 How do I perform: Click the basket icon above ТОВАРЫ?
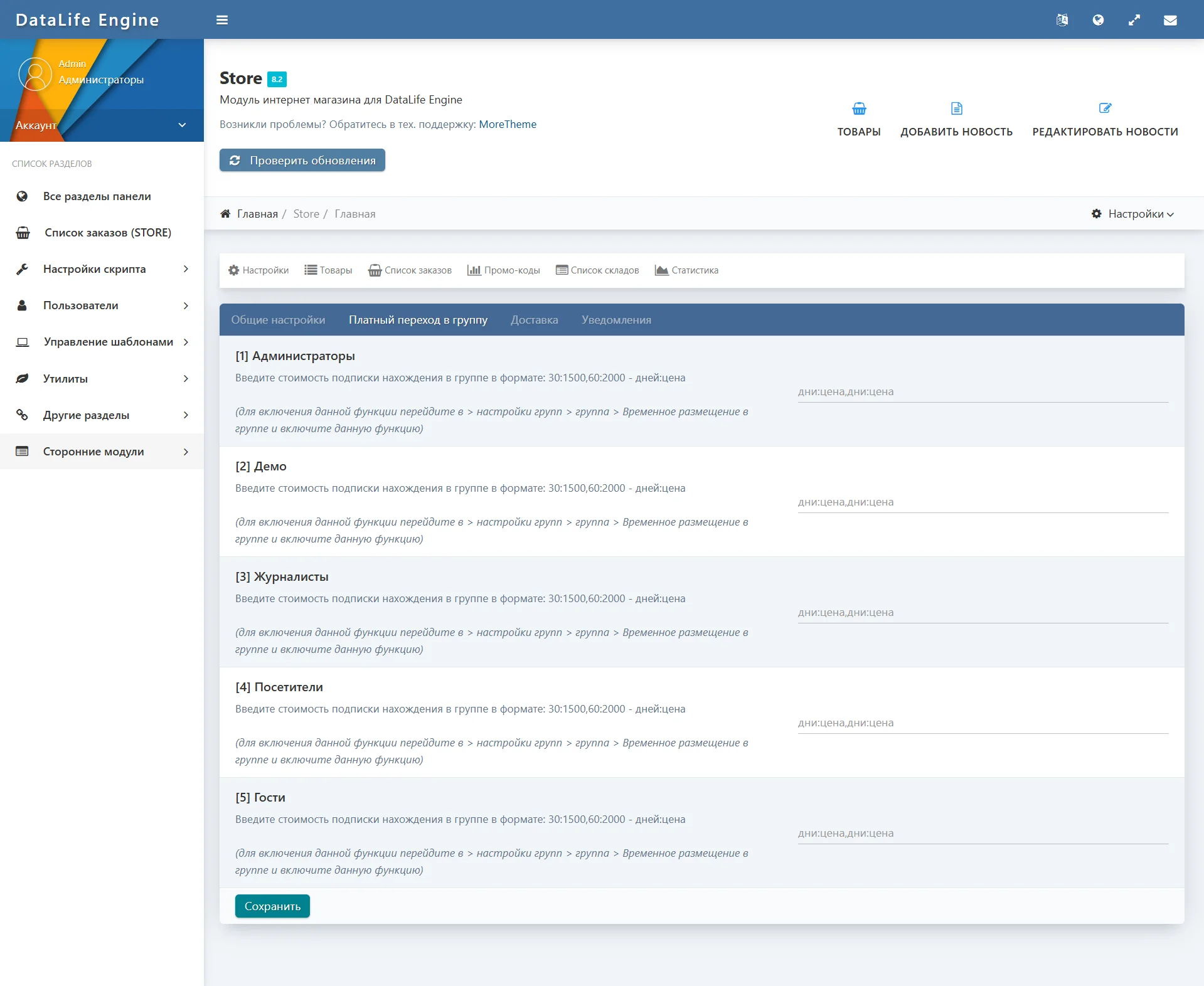(x=859, y=109)
